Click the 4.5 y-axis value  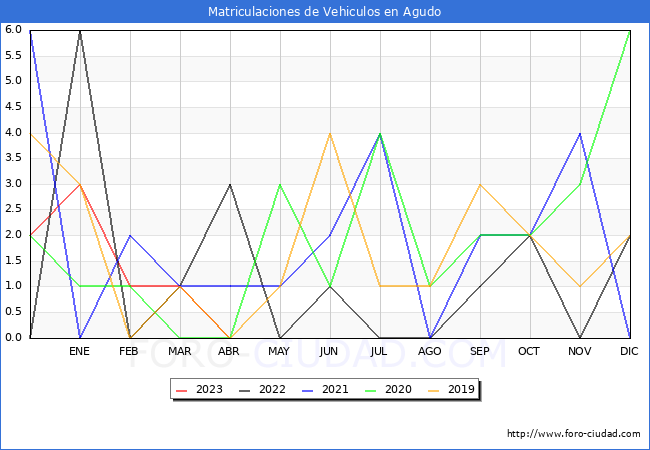click(13, 107)
